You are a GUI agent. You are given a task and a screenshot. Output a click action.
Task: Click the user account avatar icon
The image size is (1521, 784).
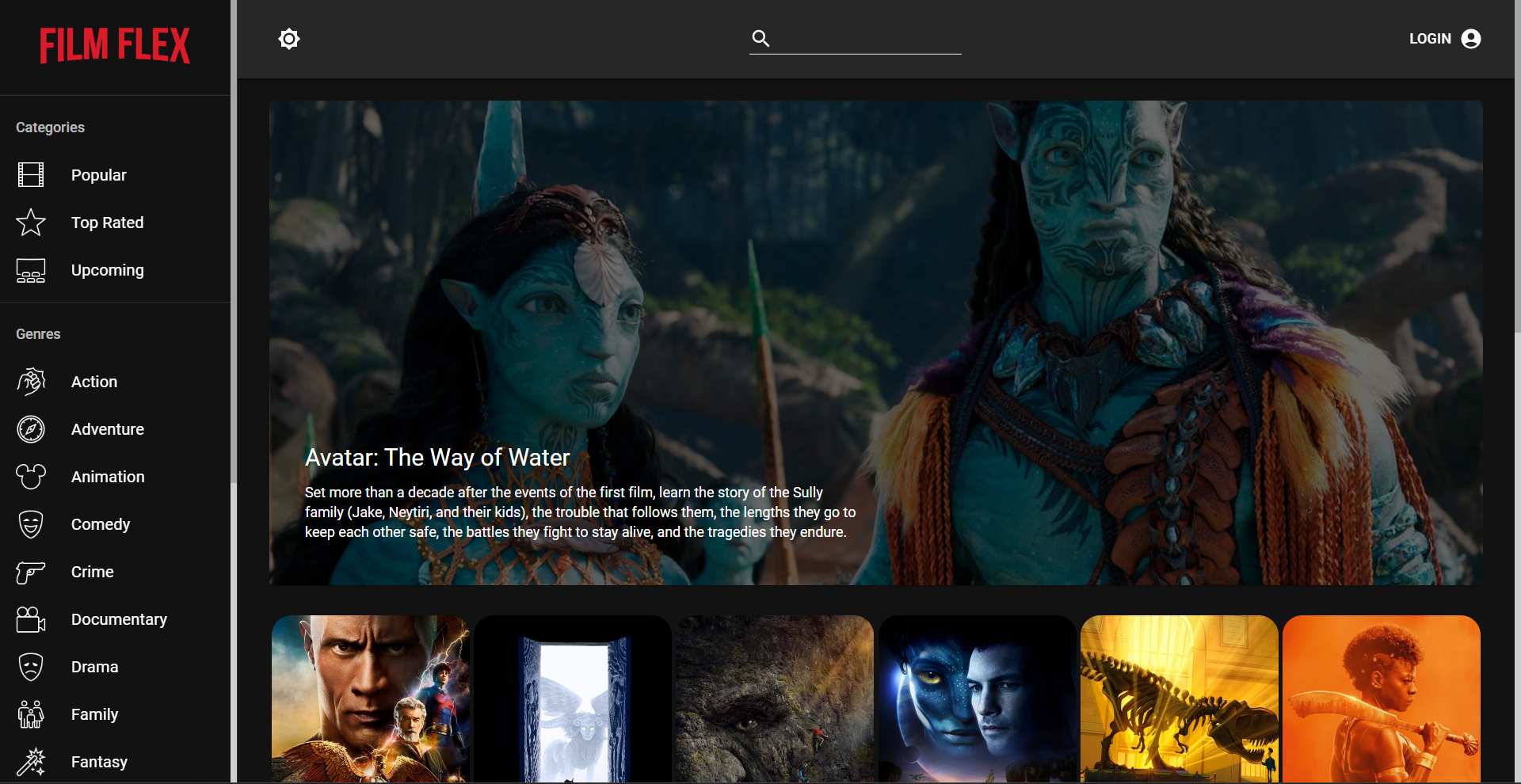pos(1471,39)
